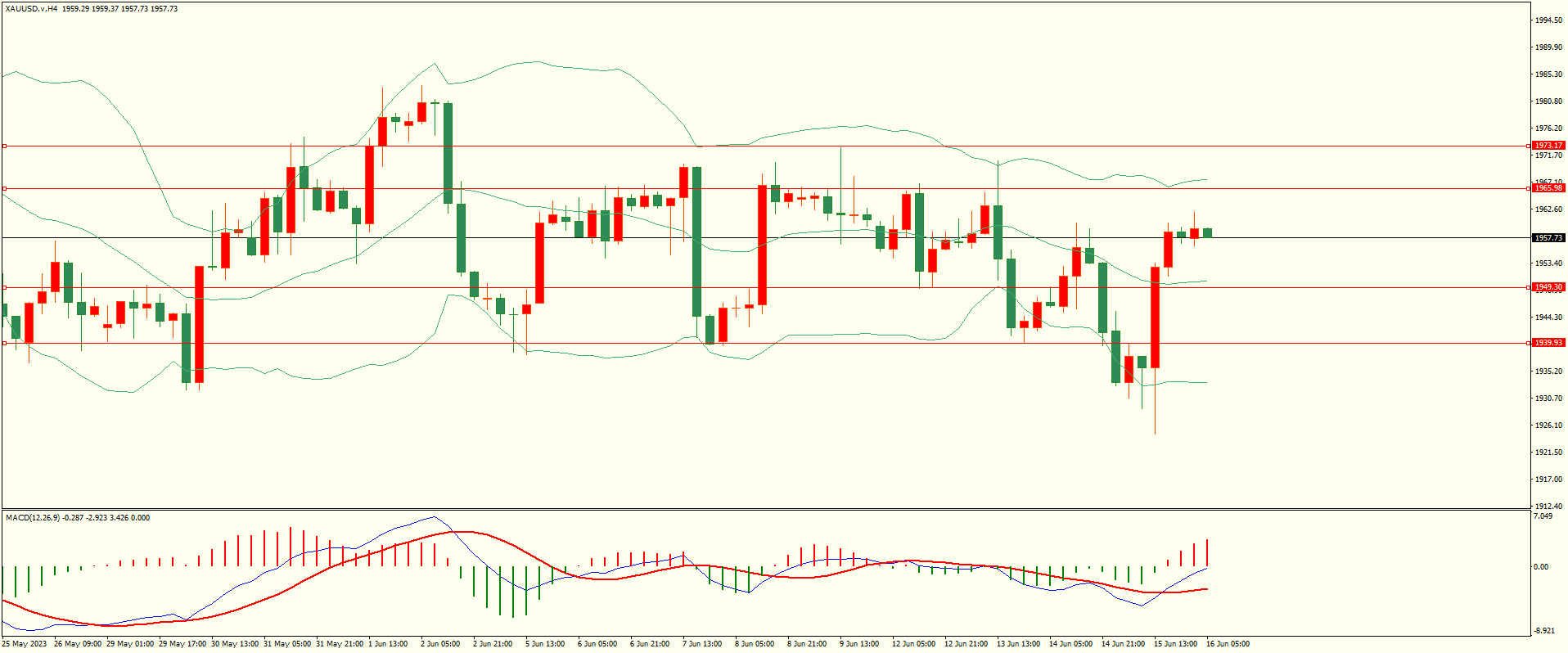Click the 7.049 MACD scale value
The image size is (1568, 653).
coord(1543,516)
